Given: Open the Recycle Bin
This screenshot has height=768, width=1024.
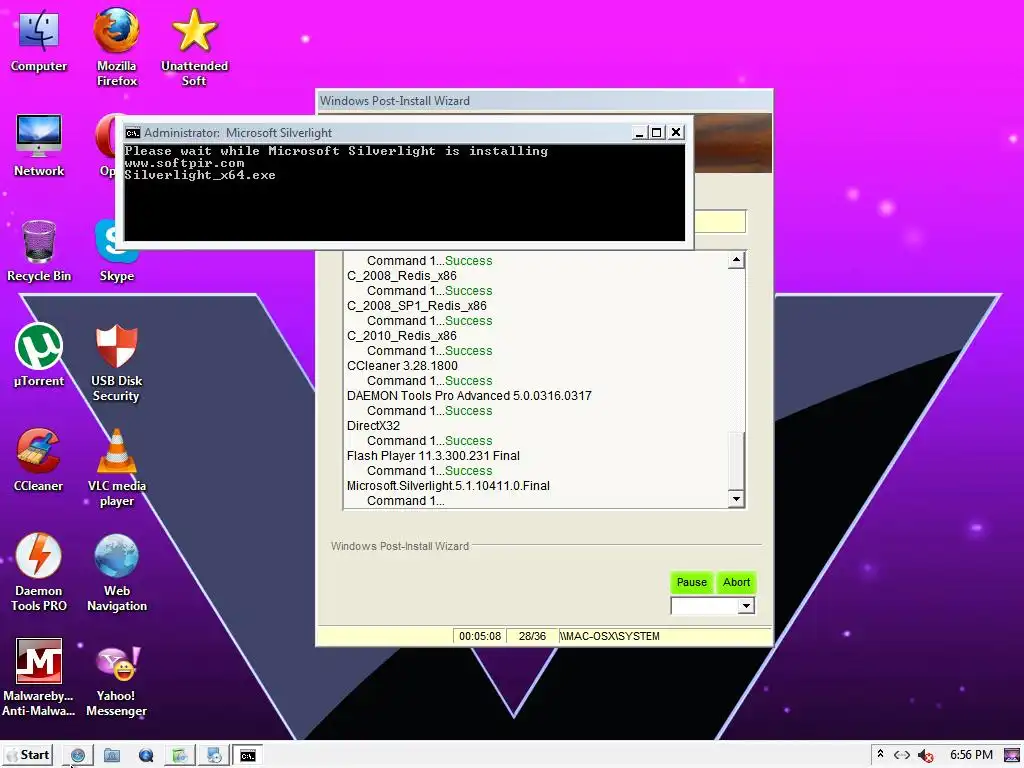Looking at the screenshot, I should (x=39, y=251).
